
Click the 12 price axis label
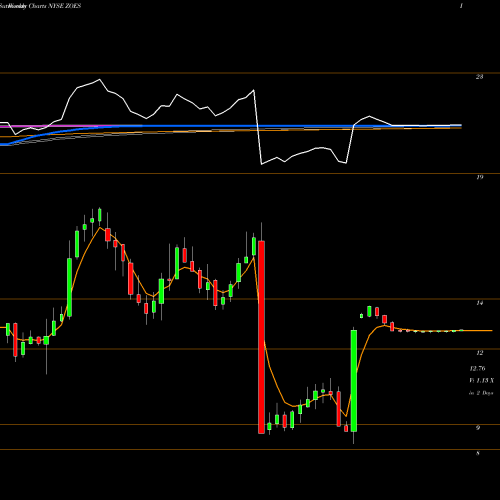click(479, 353)
